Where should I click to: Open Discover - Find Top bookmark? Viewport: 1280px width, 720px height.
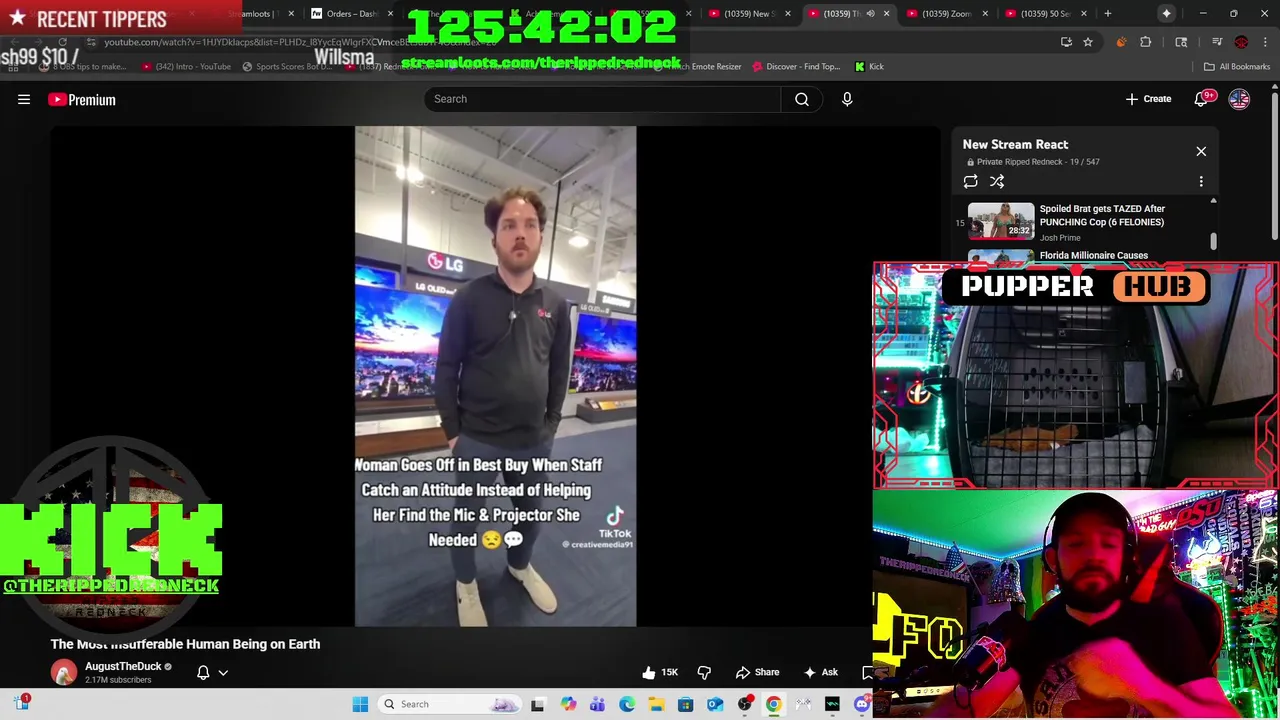point(796,66)
